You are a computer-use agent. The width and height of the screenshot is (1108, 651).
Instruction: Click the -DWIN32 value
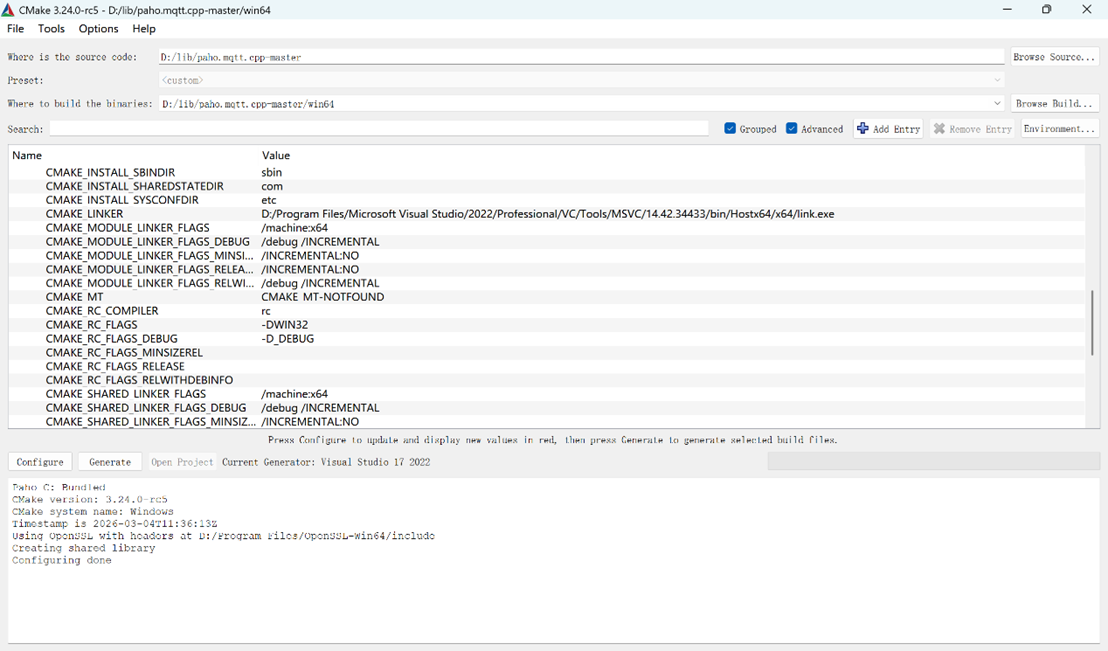coord(284,325)
